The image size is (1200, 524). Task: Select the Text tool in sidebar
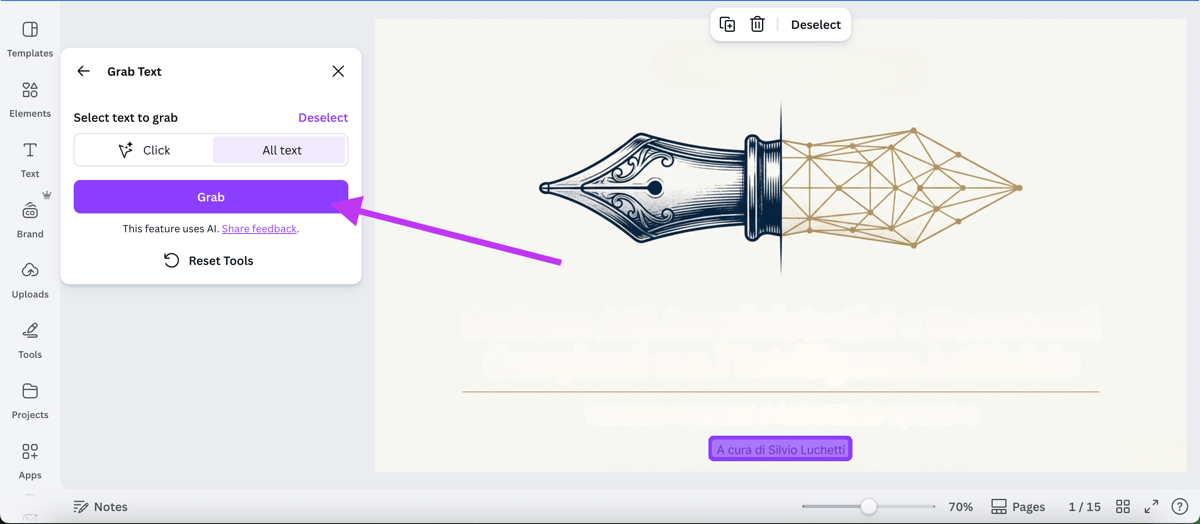pos(30,160)
